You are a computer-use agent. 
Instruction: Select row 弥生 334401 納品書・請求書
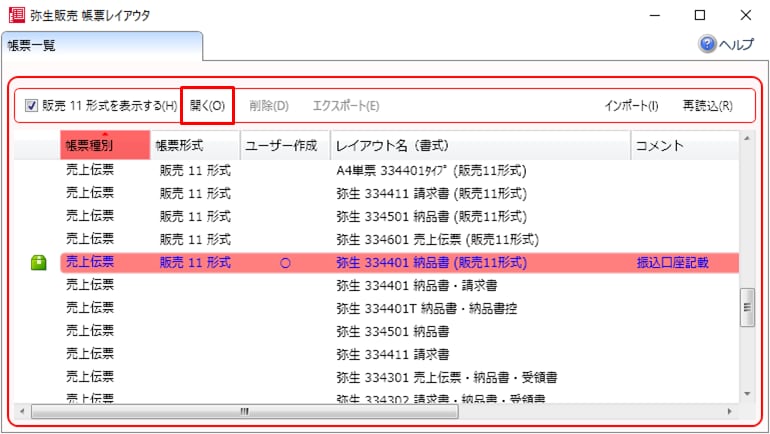[x=400, y=285]
